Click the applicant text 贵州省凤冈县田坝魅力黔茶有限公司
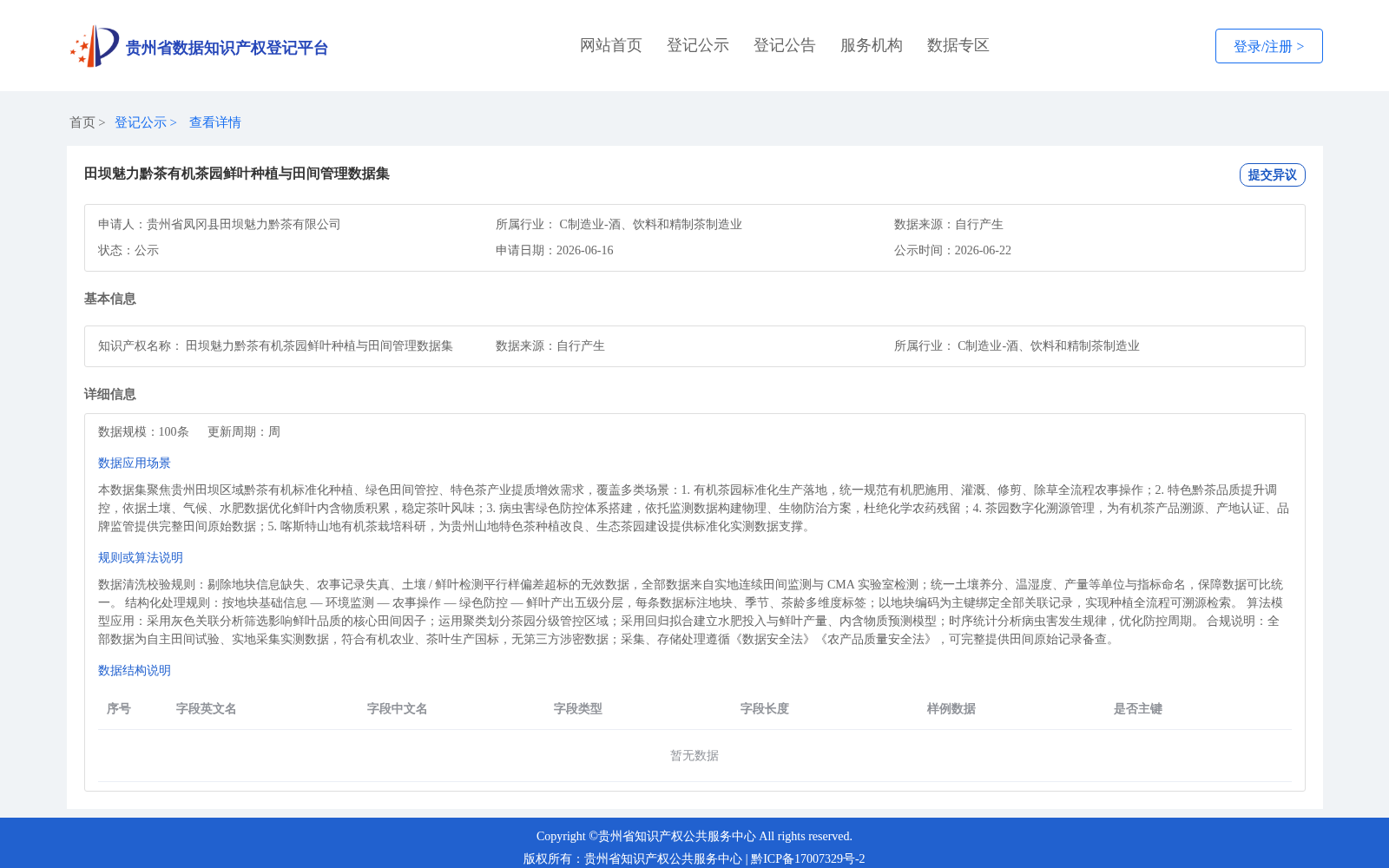Screen dimensions: 1389x868 (x=244, y=224)
